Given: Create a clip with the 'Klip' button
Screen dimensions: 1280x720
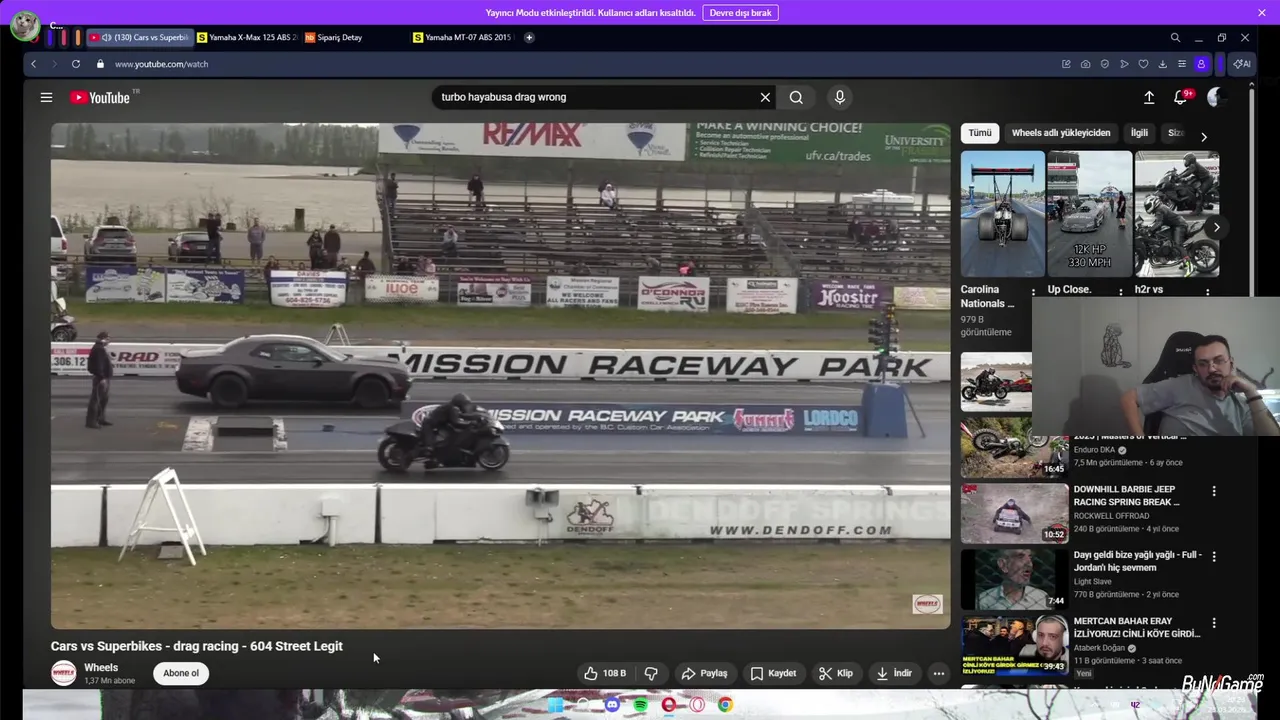Looking at the screenshot, I should pos(836,673).
